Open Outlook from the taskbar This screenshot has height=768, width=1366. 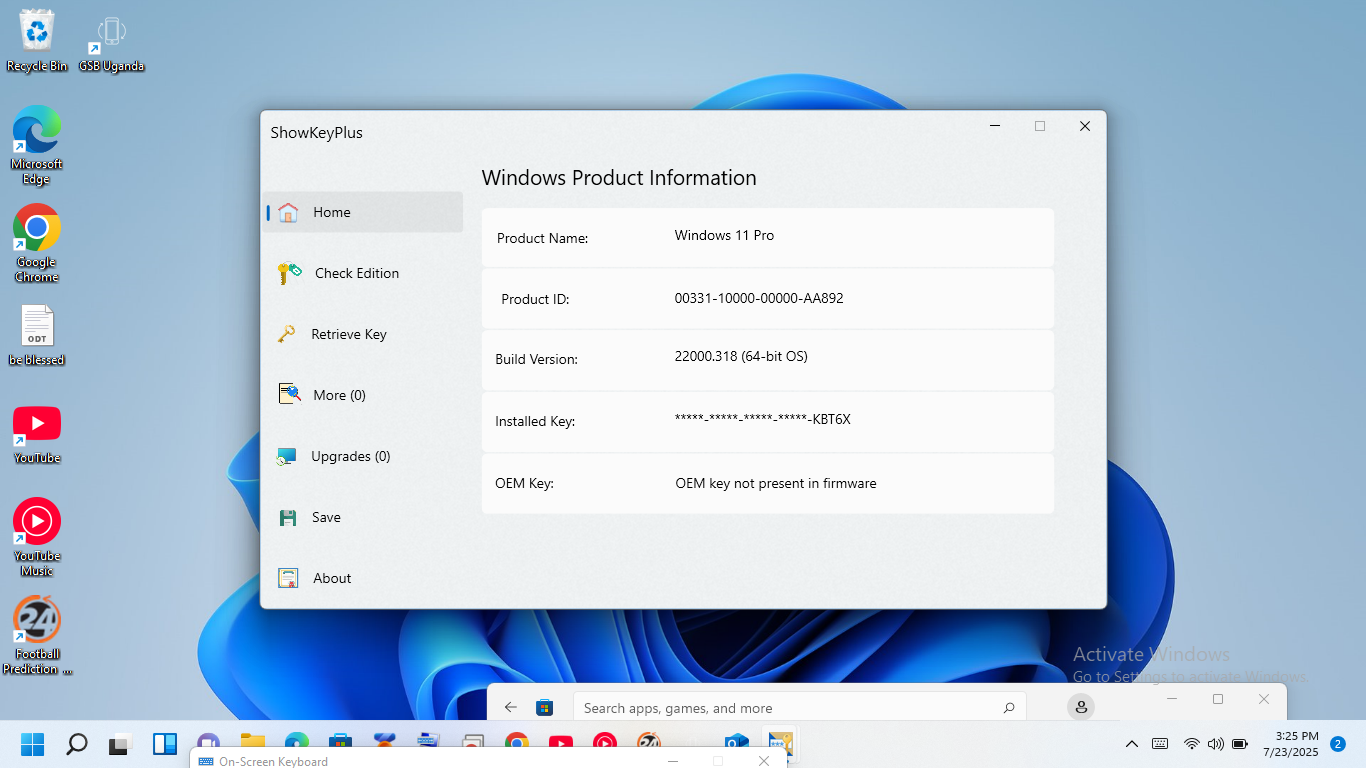pos(737,744)
